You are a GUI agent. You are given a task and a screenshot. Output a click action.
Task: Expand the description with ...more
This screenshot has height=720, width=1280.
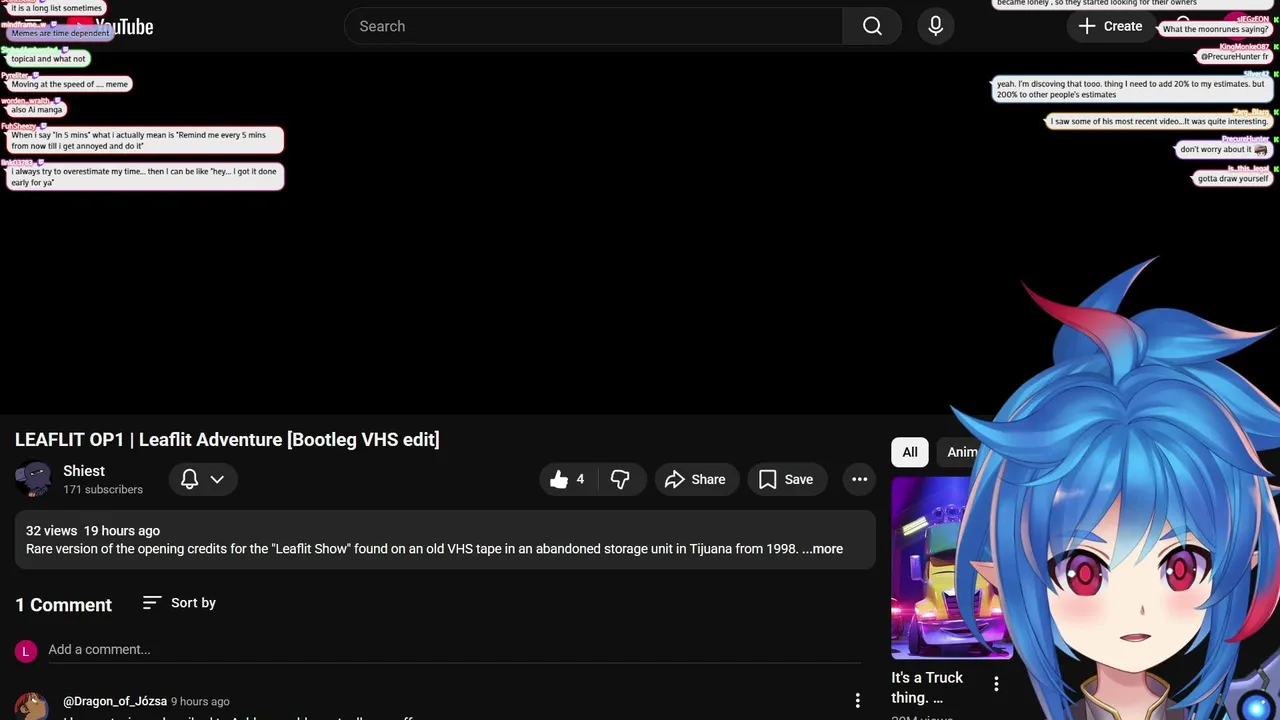click(x=822, y=549)
